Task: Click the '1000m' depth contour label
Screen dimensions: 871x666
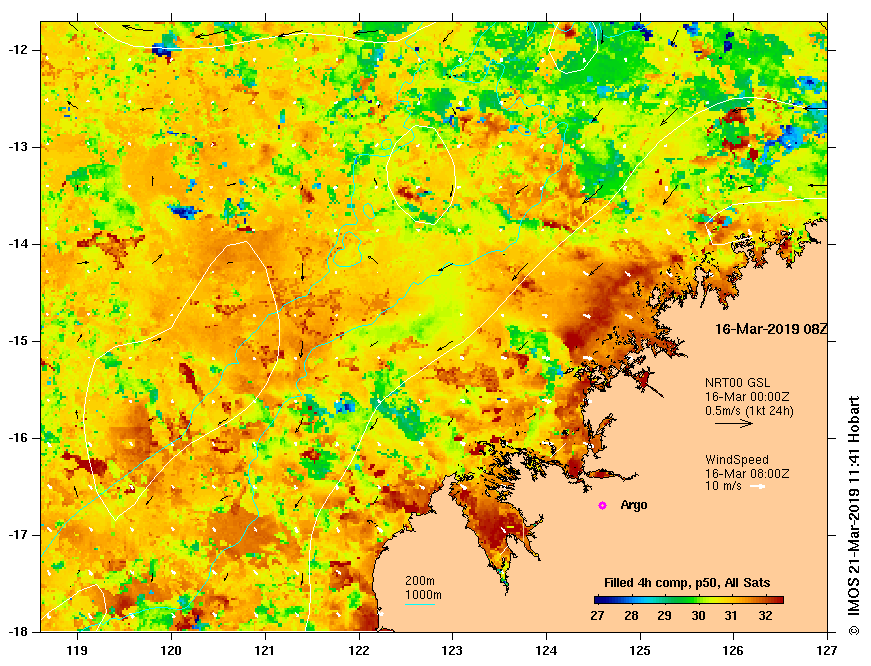Action: (x=423, y=595)
